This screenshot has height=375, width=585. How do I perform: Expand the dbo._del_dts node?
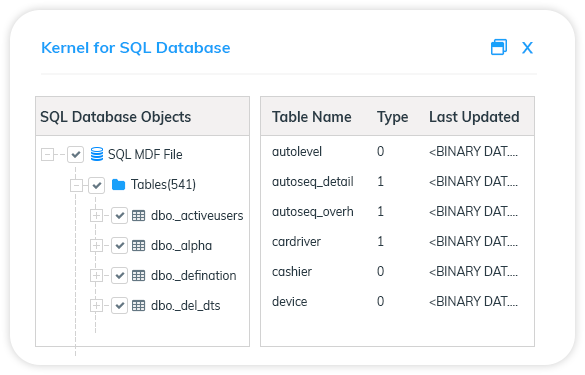point(96,306)
